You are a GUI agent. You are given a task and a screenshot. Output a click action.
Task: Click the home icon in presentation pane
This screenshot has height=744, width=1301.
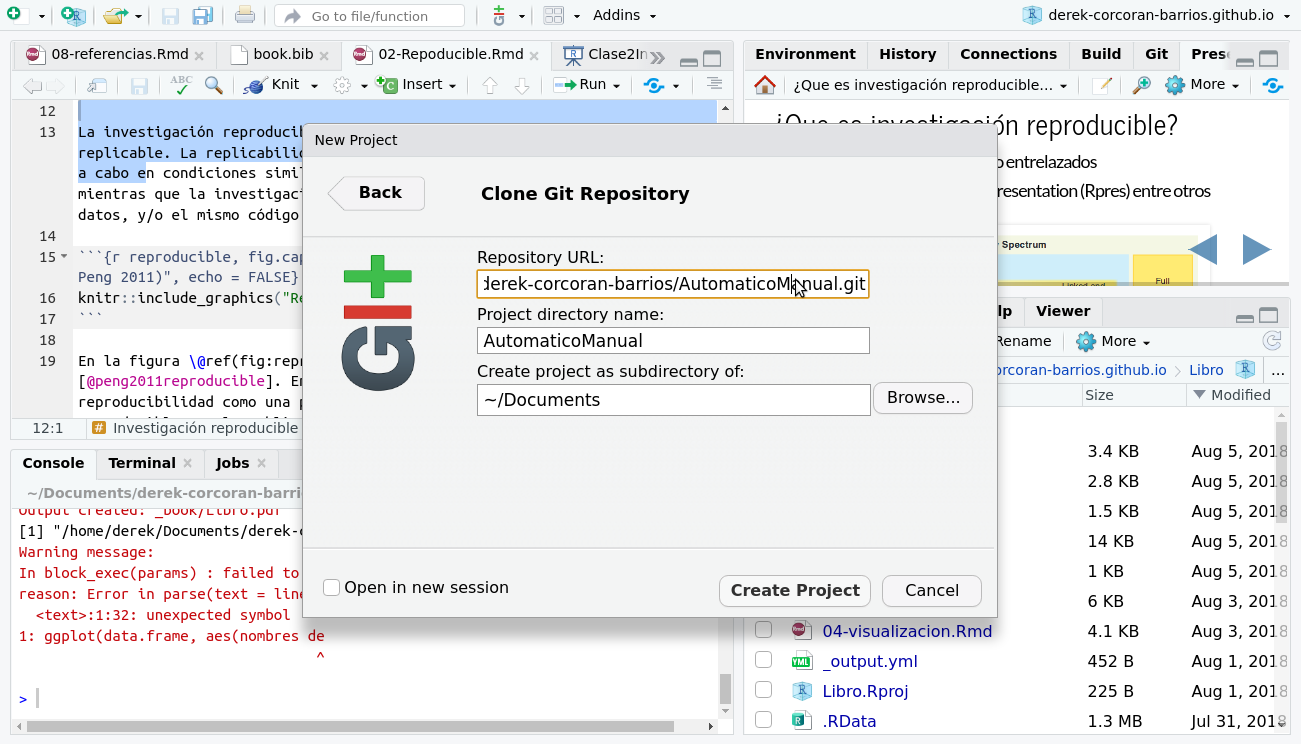(765, 85)
